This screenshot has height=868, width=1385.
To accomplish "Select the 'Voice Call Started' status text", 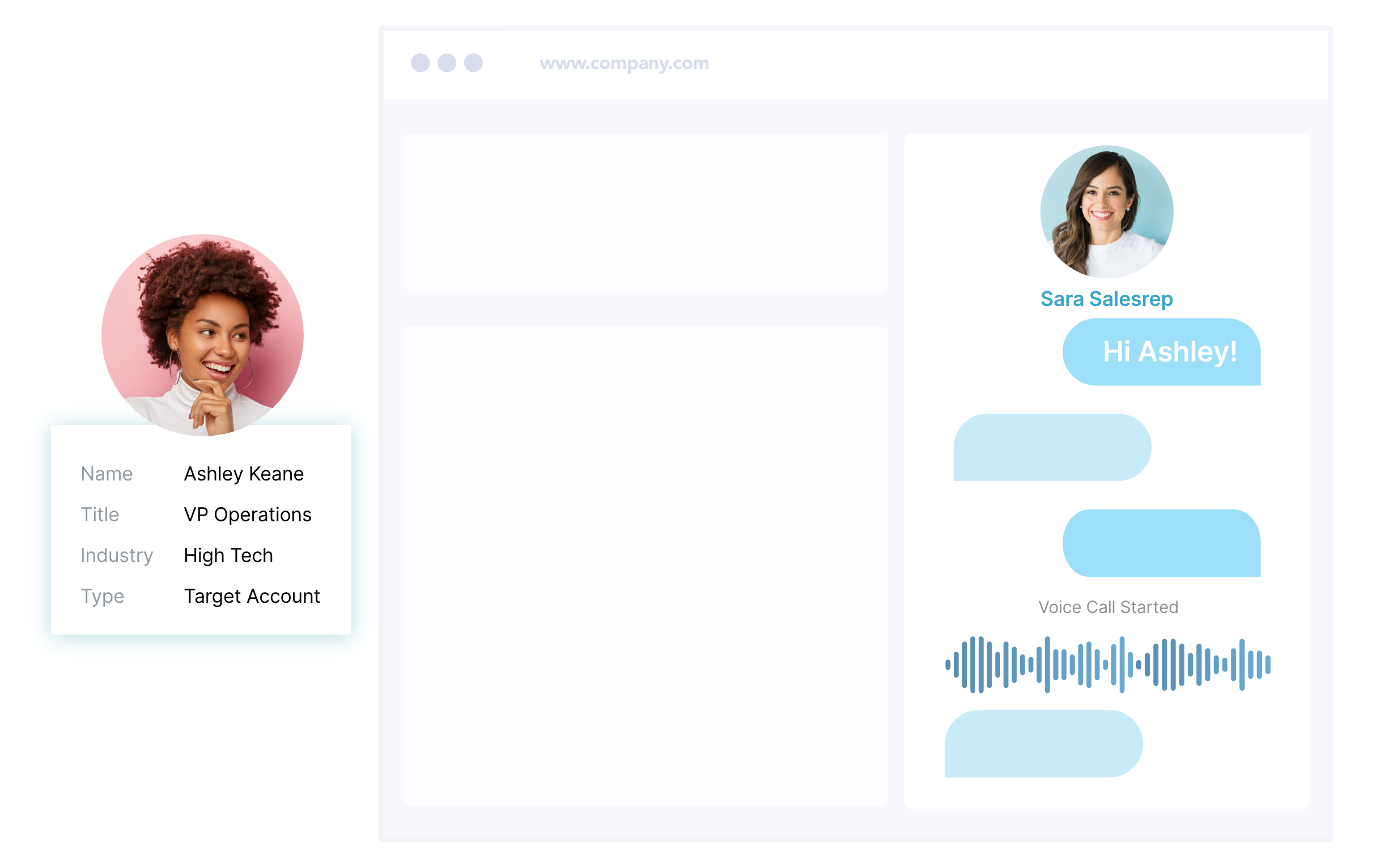I will [1108, 607].
